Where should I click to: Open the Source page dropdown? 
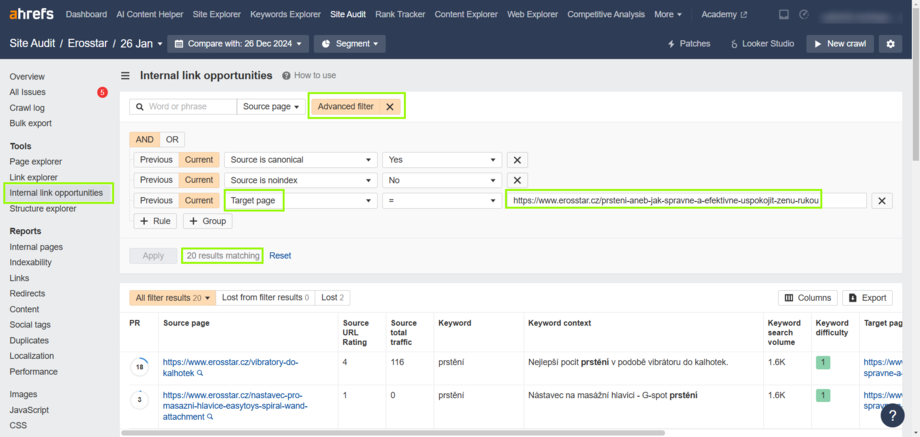(x=271, y=107)
